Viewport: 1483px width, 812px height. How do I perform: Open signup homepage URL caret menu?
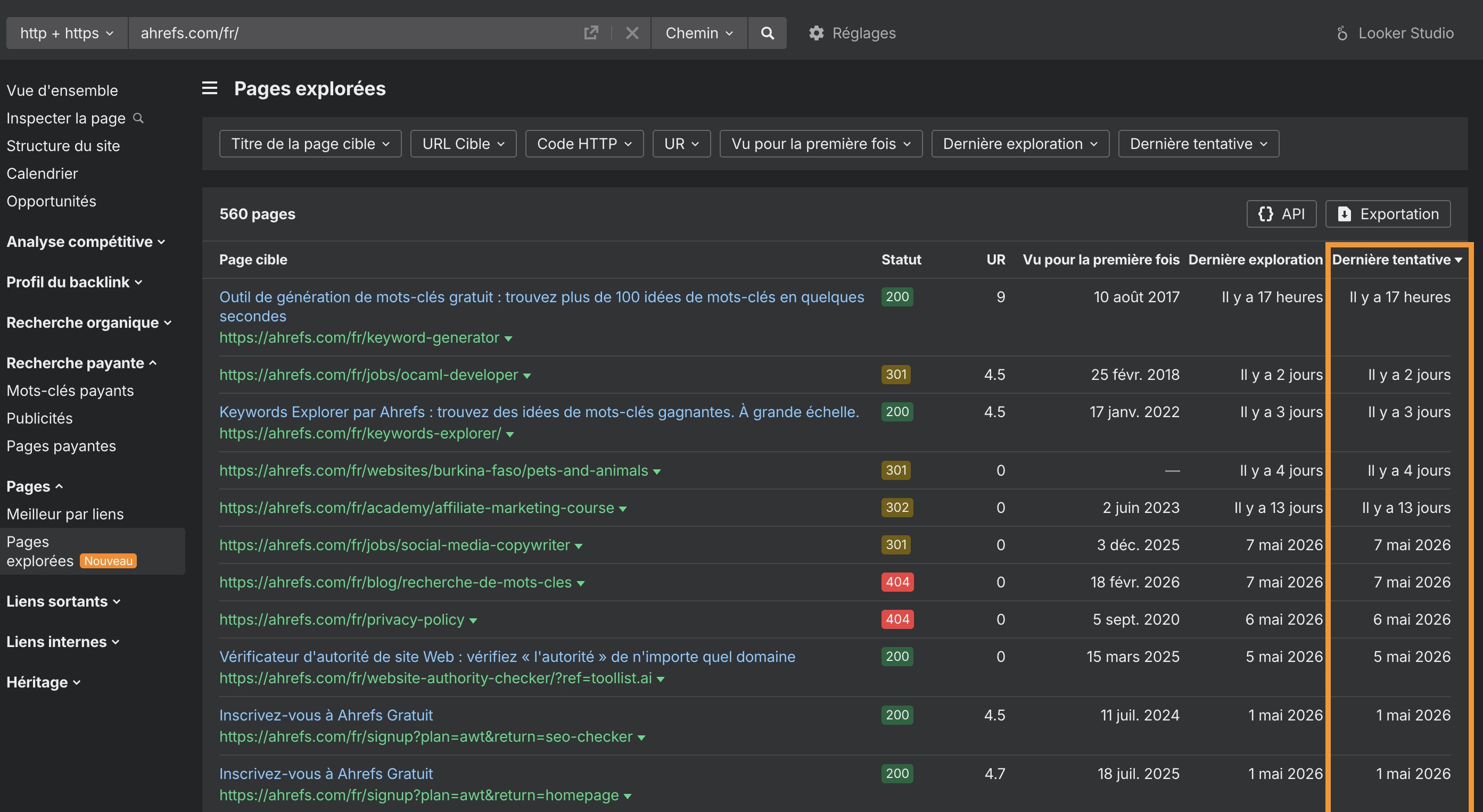coord(628,797)
